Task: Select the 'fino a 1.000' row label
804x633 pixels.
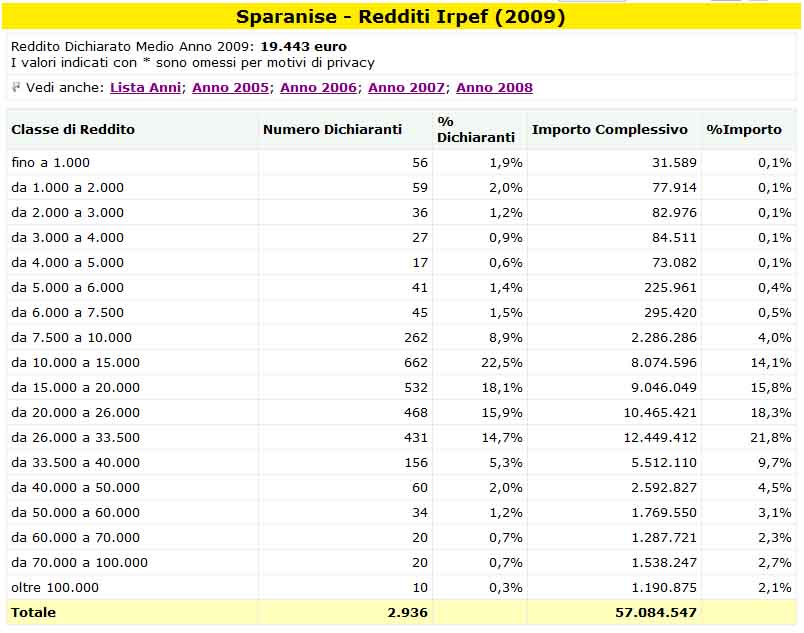Action: (x=50, y=162)
